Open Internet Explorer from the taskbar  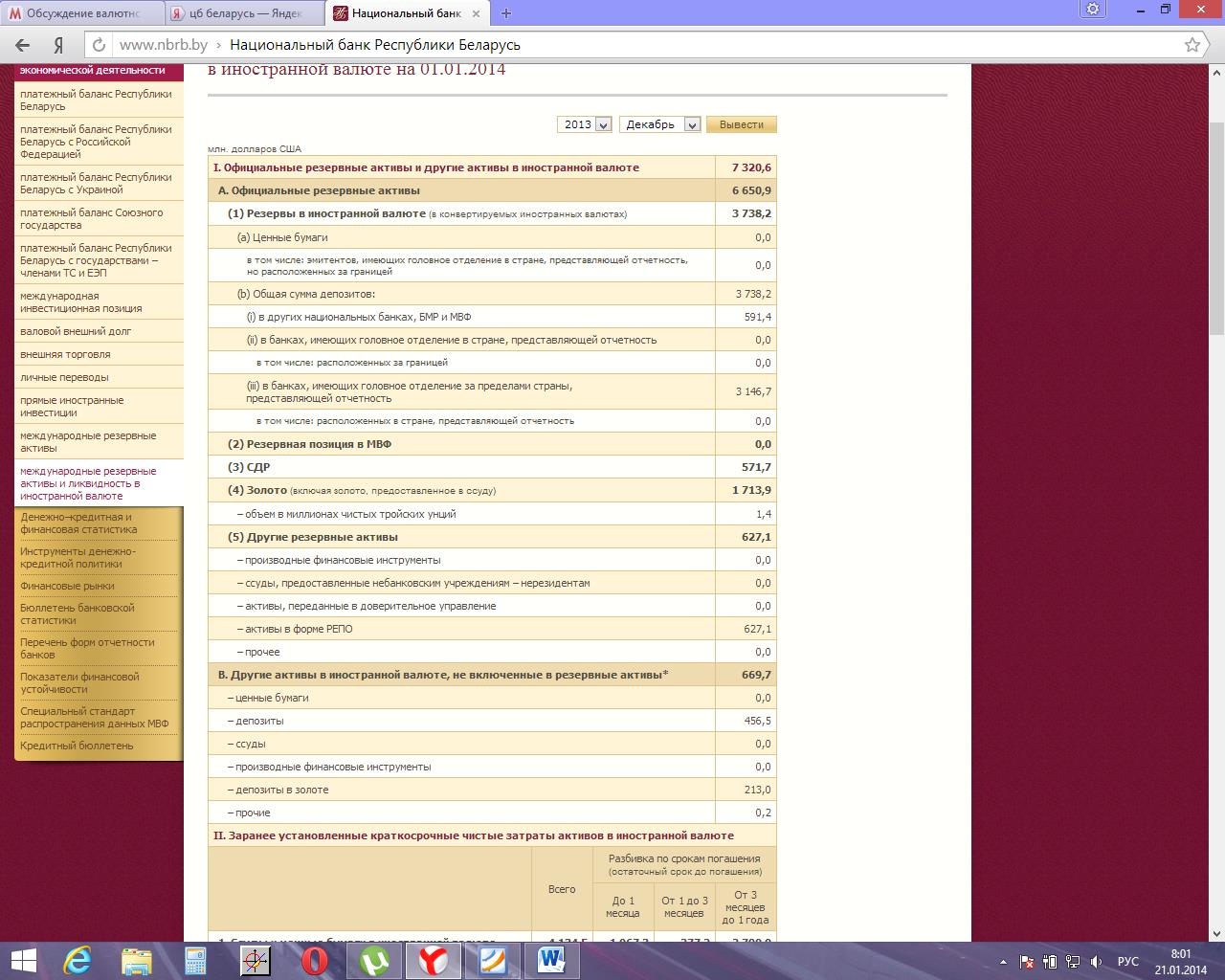77,960
